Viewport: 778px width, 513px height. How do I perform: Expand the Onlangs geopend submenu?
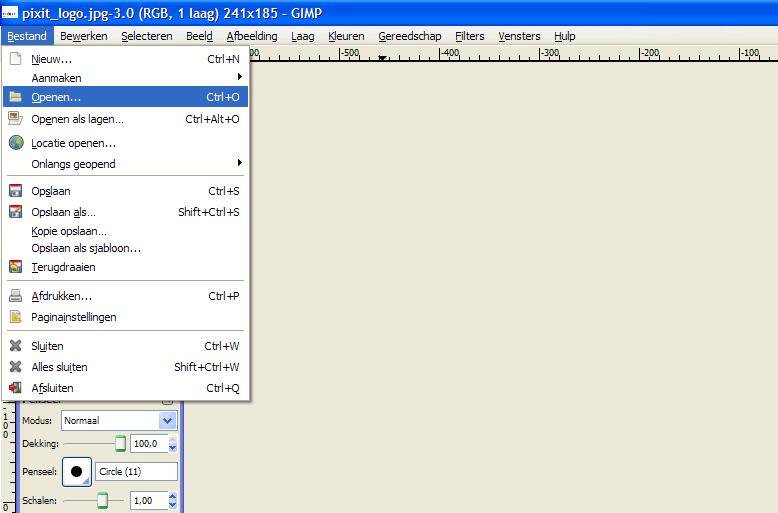click(x=126, y=164)
